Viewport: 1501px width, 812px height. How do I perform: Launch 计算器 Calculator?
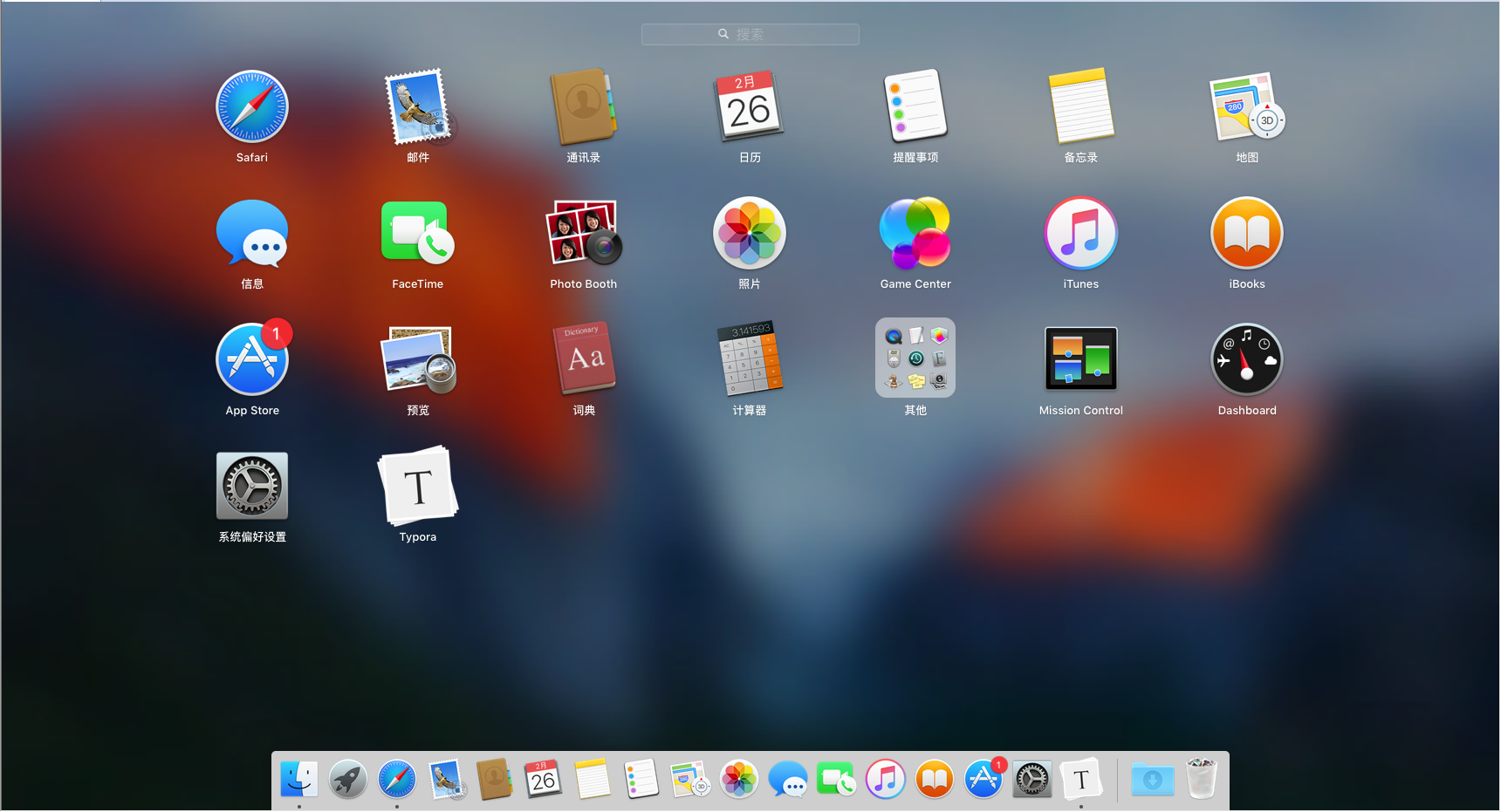750,358
